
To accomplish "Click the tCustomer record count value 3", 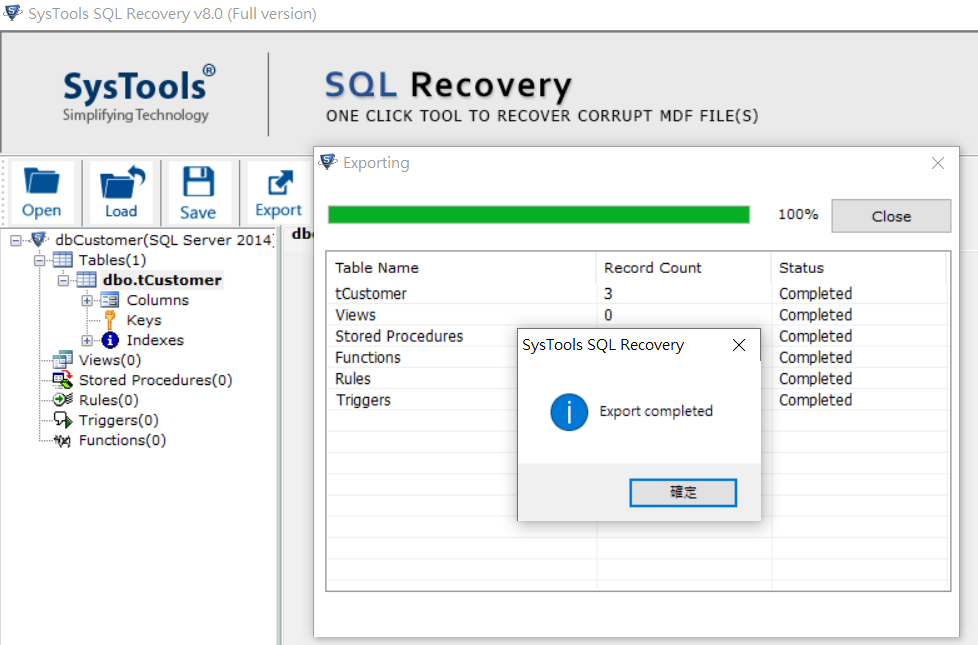I will [x=608, y=293].
